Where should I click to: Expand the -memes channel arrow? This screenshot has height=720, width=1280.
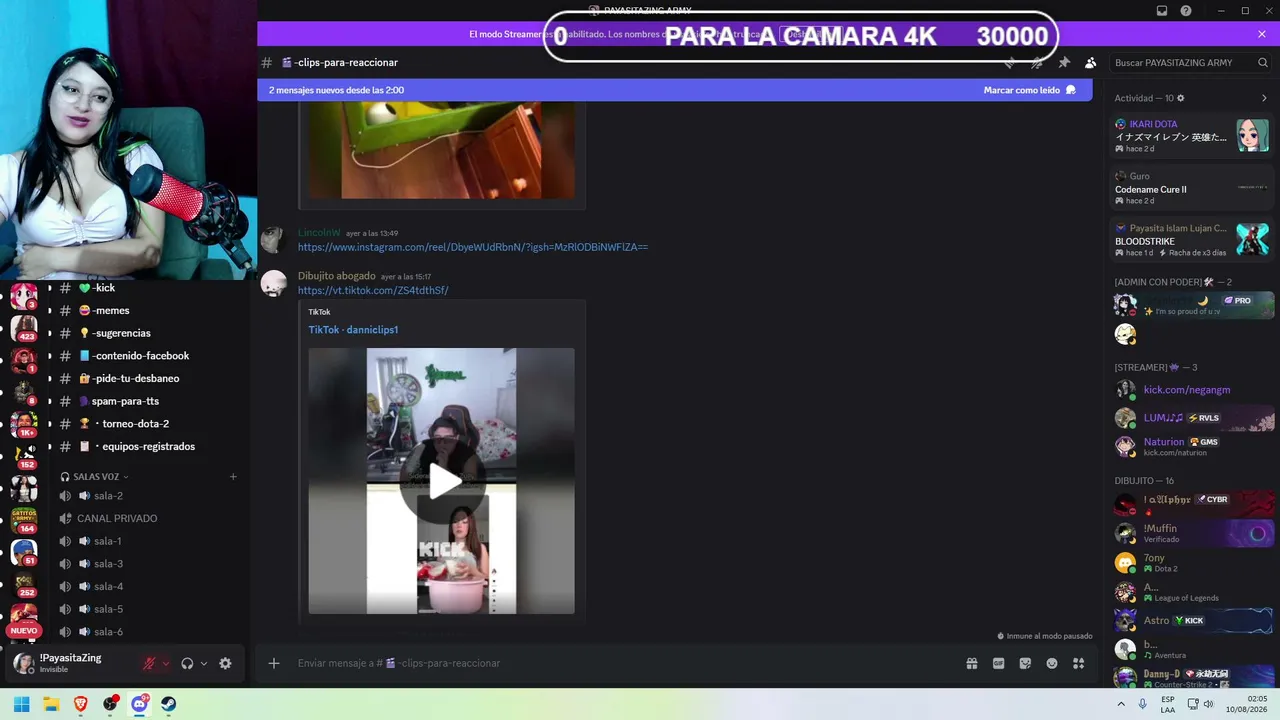coord(50,310)
